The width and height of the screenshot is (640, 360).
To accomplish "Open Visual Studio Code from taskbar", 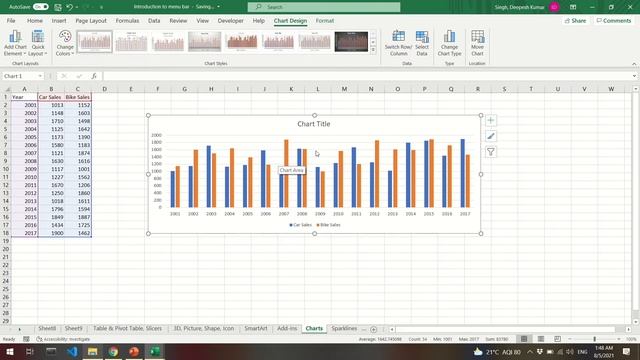I will click(x=72, y=351).
